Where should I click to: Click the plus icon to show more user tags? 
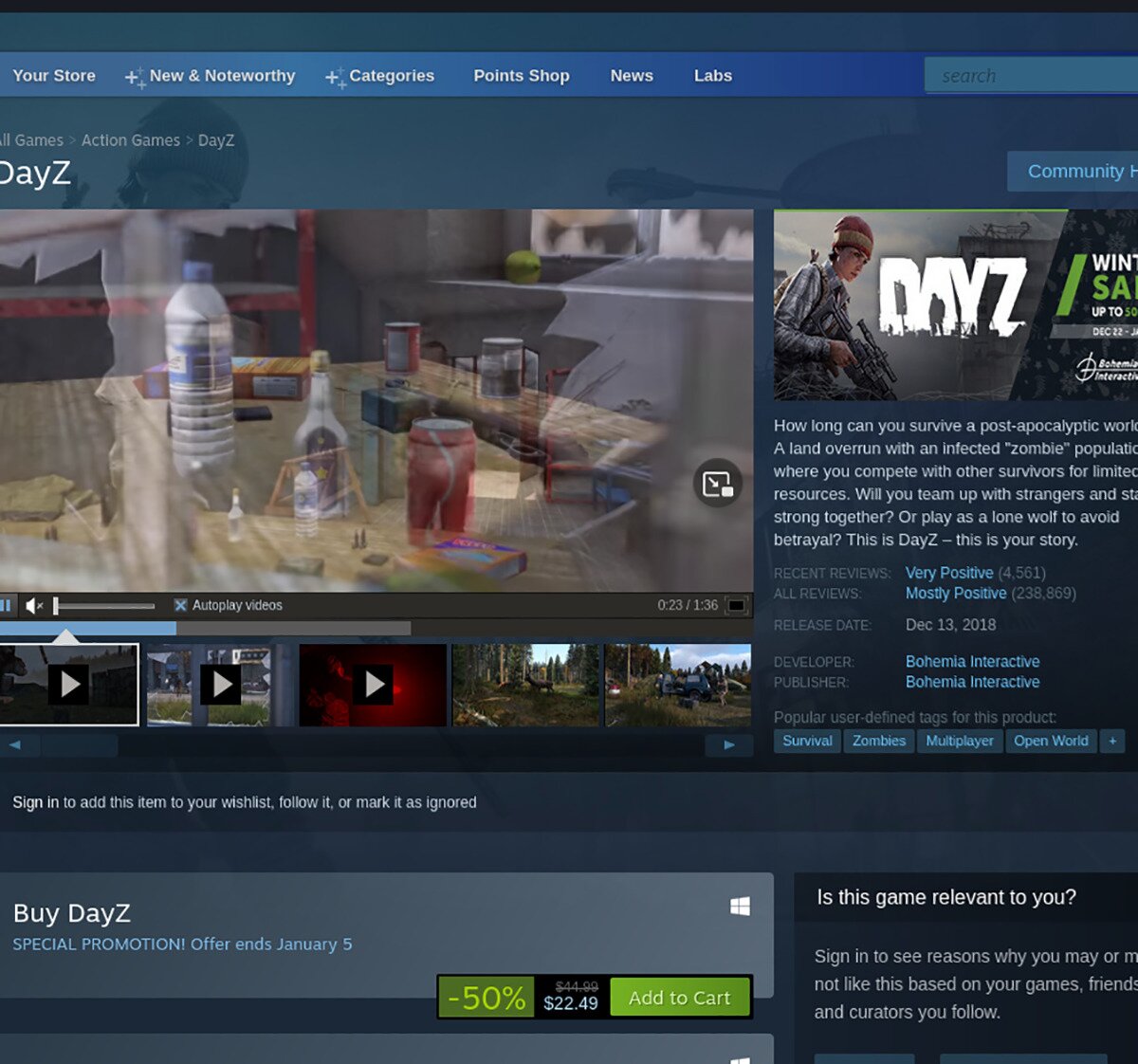click(1111, 741)
